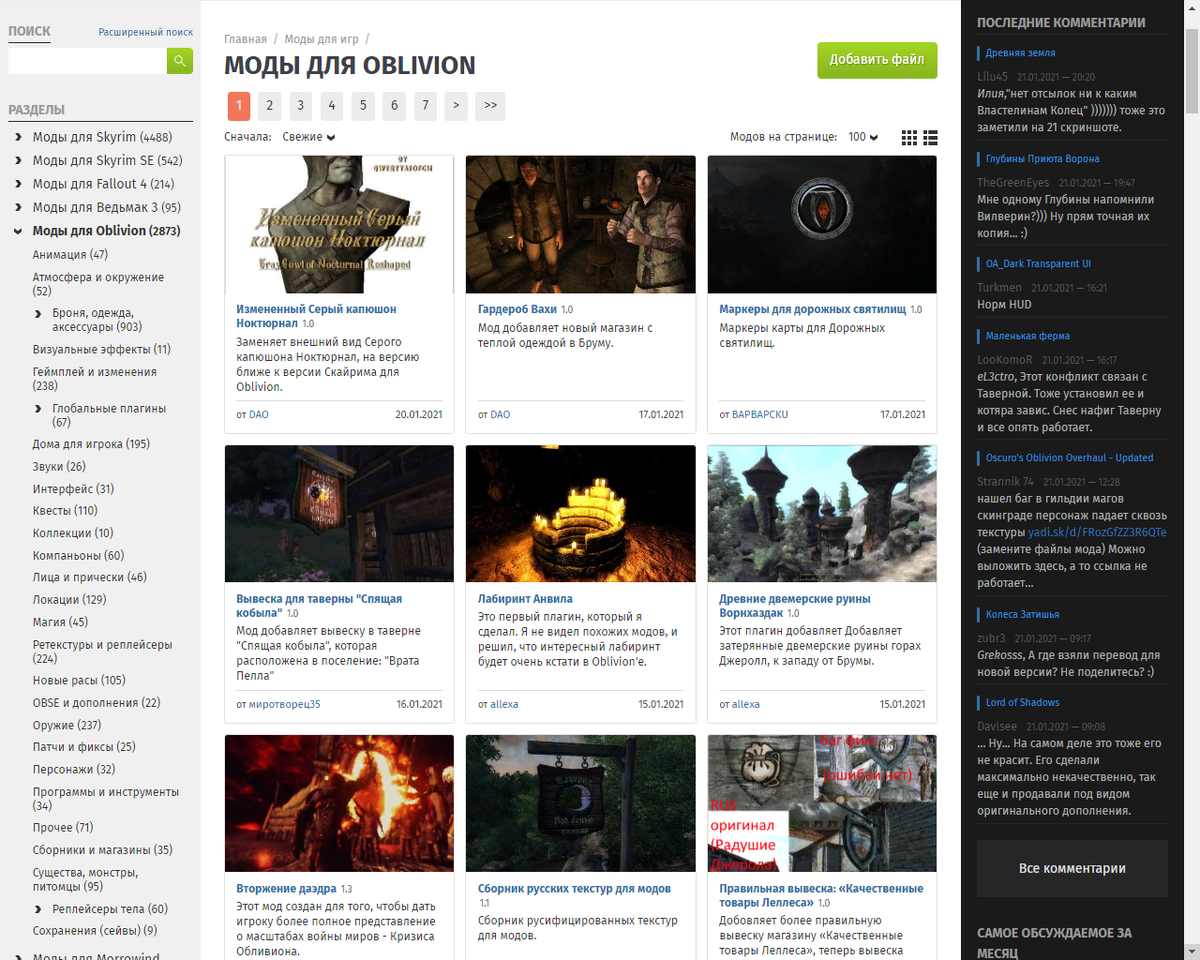1200x960 pixels.
Task: Open the Свежие sort order dropdown
Action: pyautogui.click(x=309, y=137)
